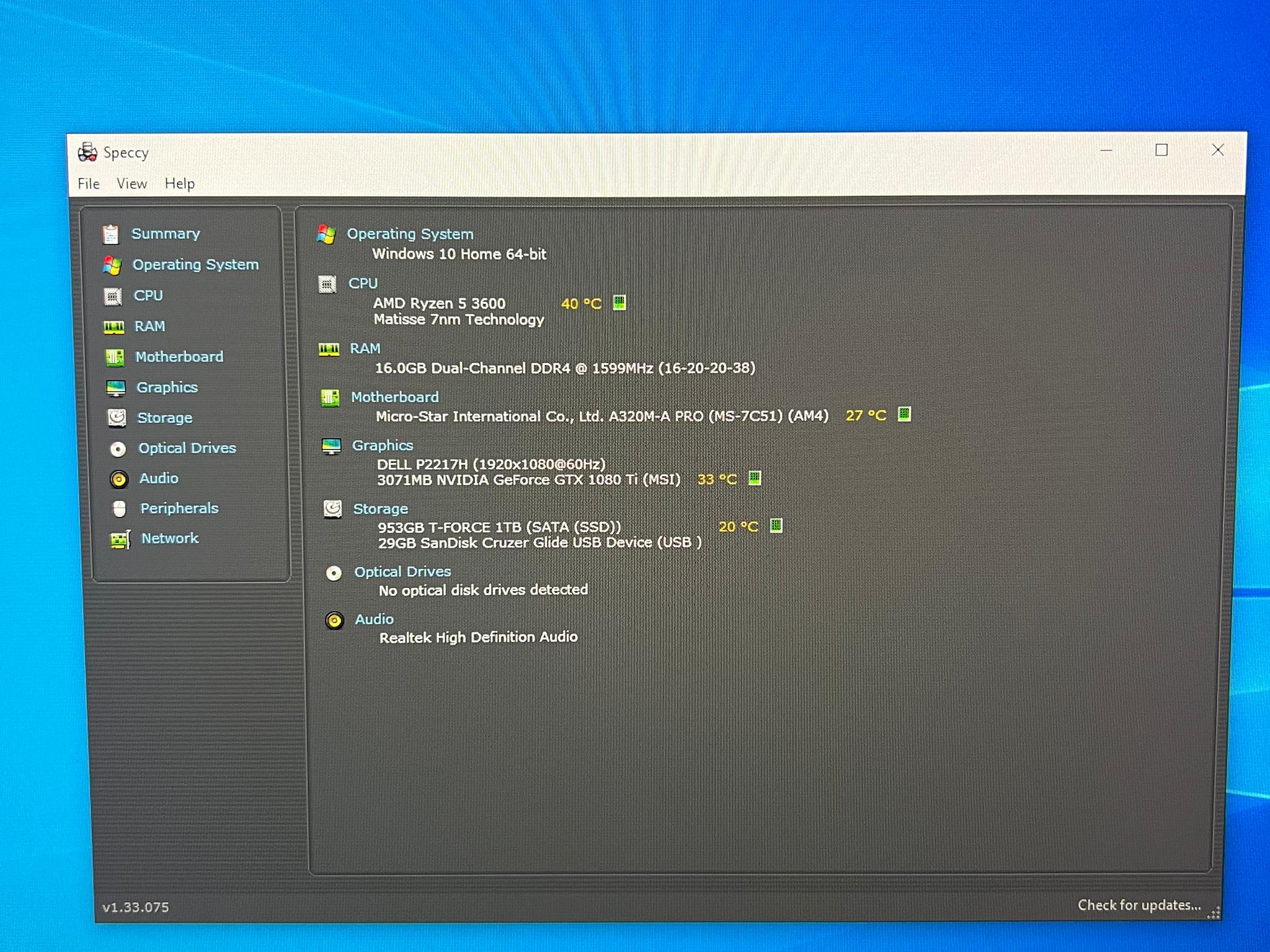Click the 953GB T-FORCE 1TB storage line

tap(499, 527)
